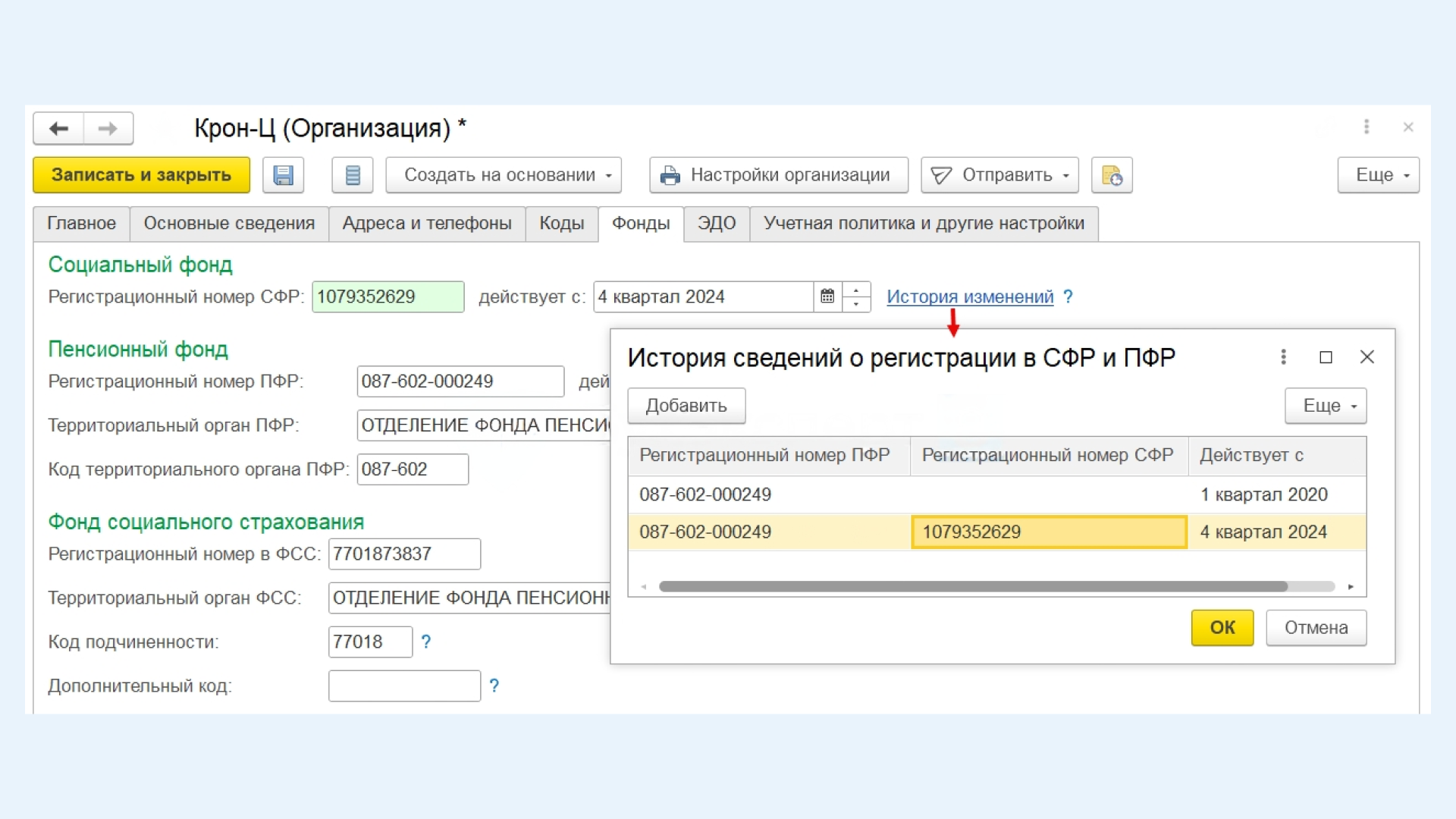The height and width of the screenshot is (819, 1456).
Task: Switch to the Коды tab
Action: click(x=561, y=224)
